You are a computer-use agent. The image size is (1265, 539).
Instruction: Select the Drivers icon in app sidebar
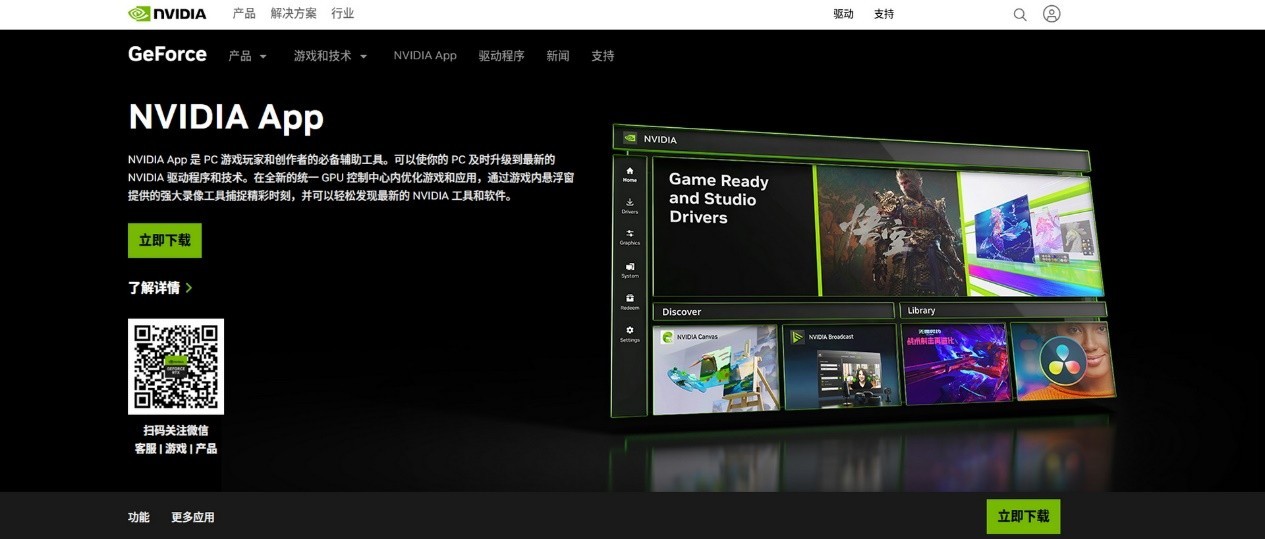pos(629,206)
